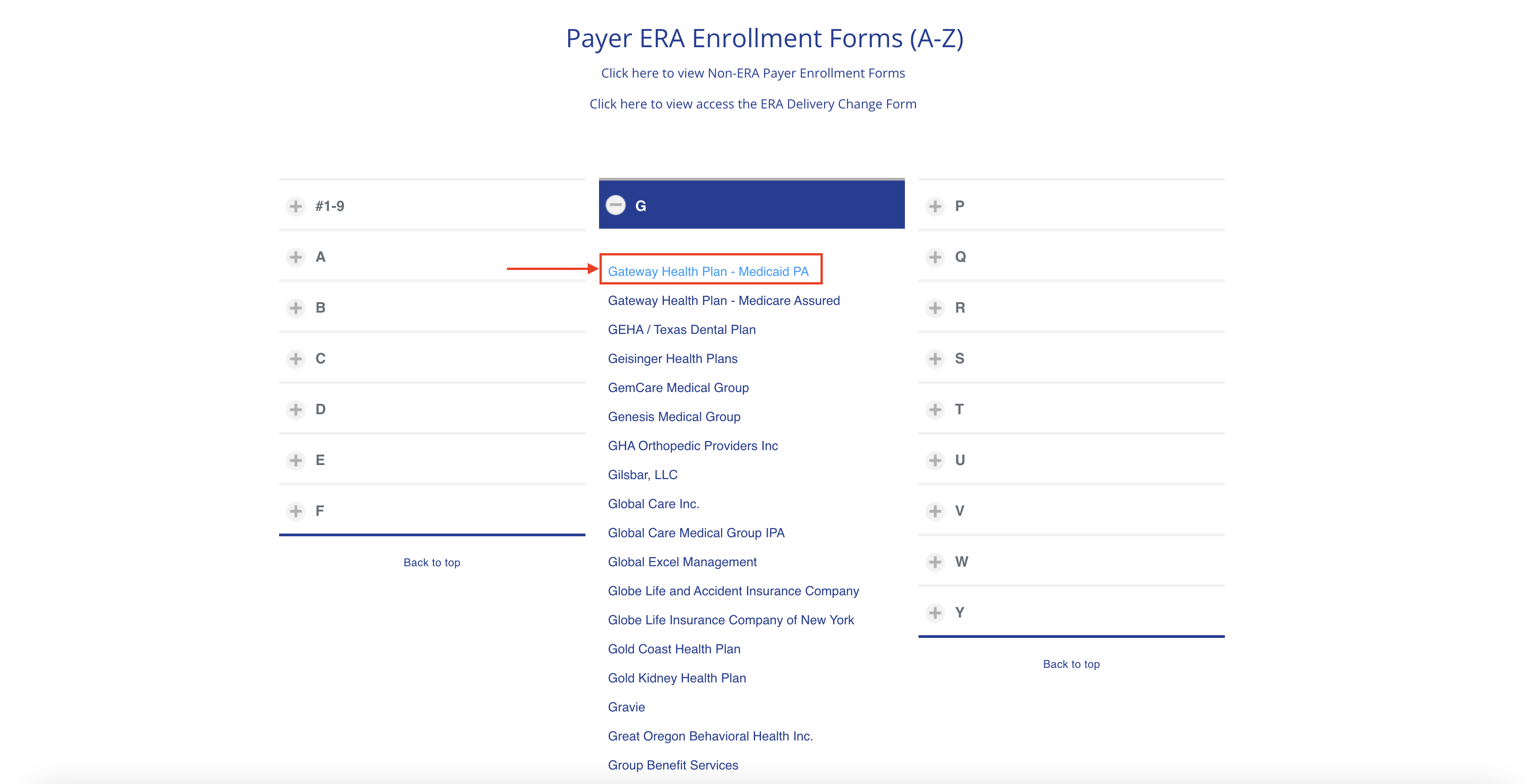Click the plus icon beside letter C

(x=295, y=359)
